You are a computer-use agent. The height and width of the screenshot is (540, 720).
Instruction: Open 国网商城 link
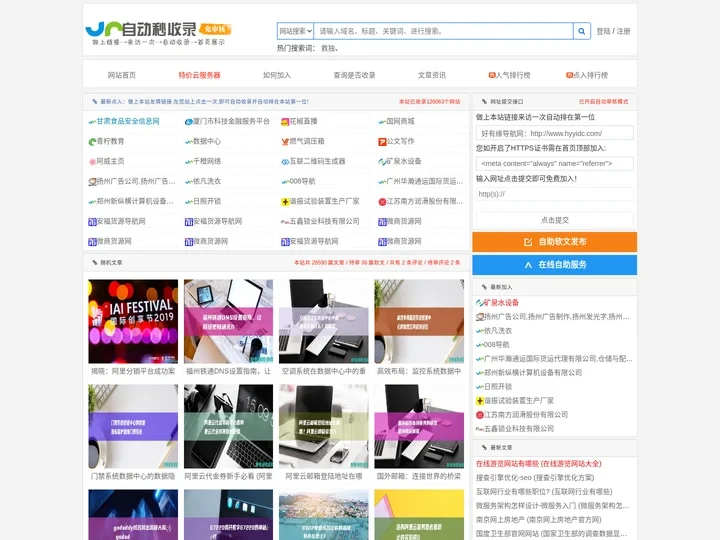(x=400, y=121)
